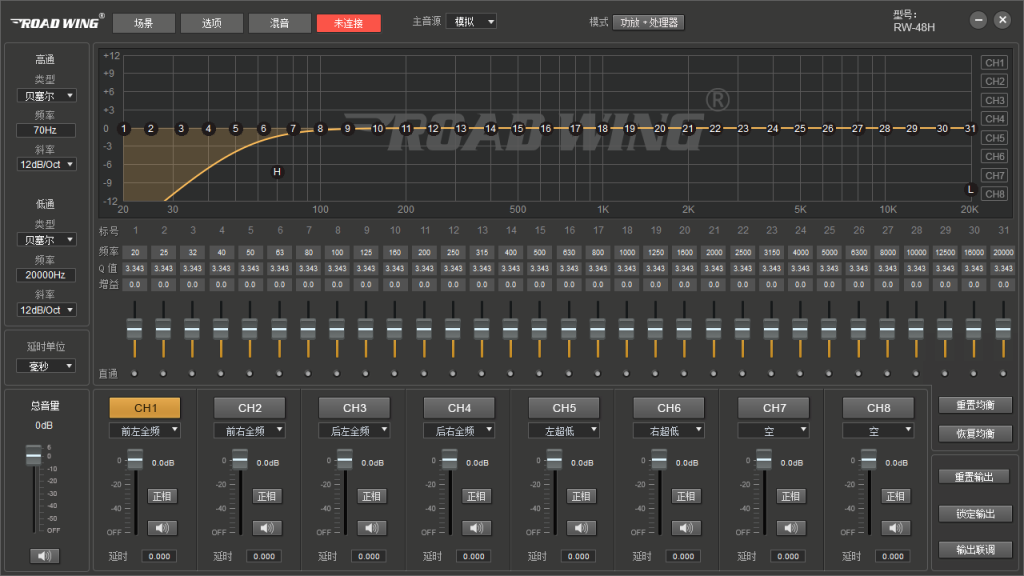This screenshot has height=576, width=1024.
Task: Click the band 1 gain fader handle
Action: tap(135, 328)
